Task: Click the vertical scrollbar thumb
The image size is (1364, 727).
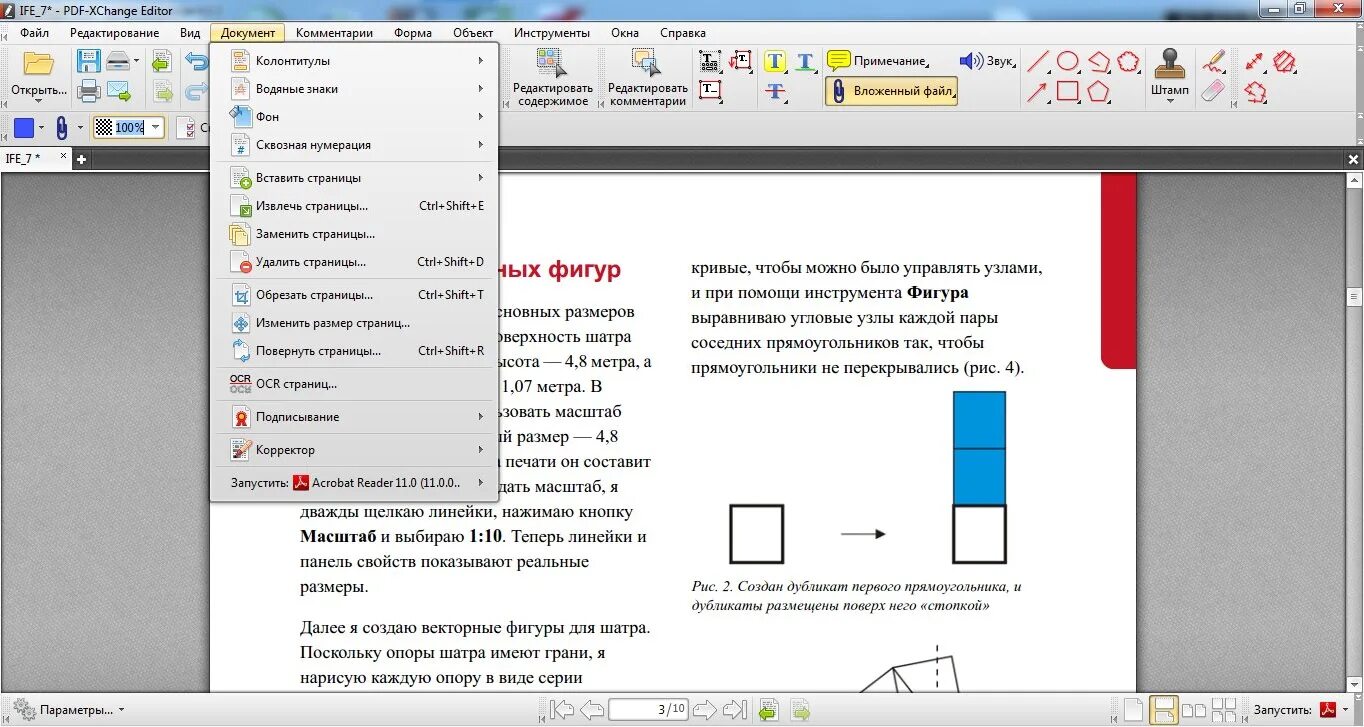Action: [1354, 297]
